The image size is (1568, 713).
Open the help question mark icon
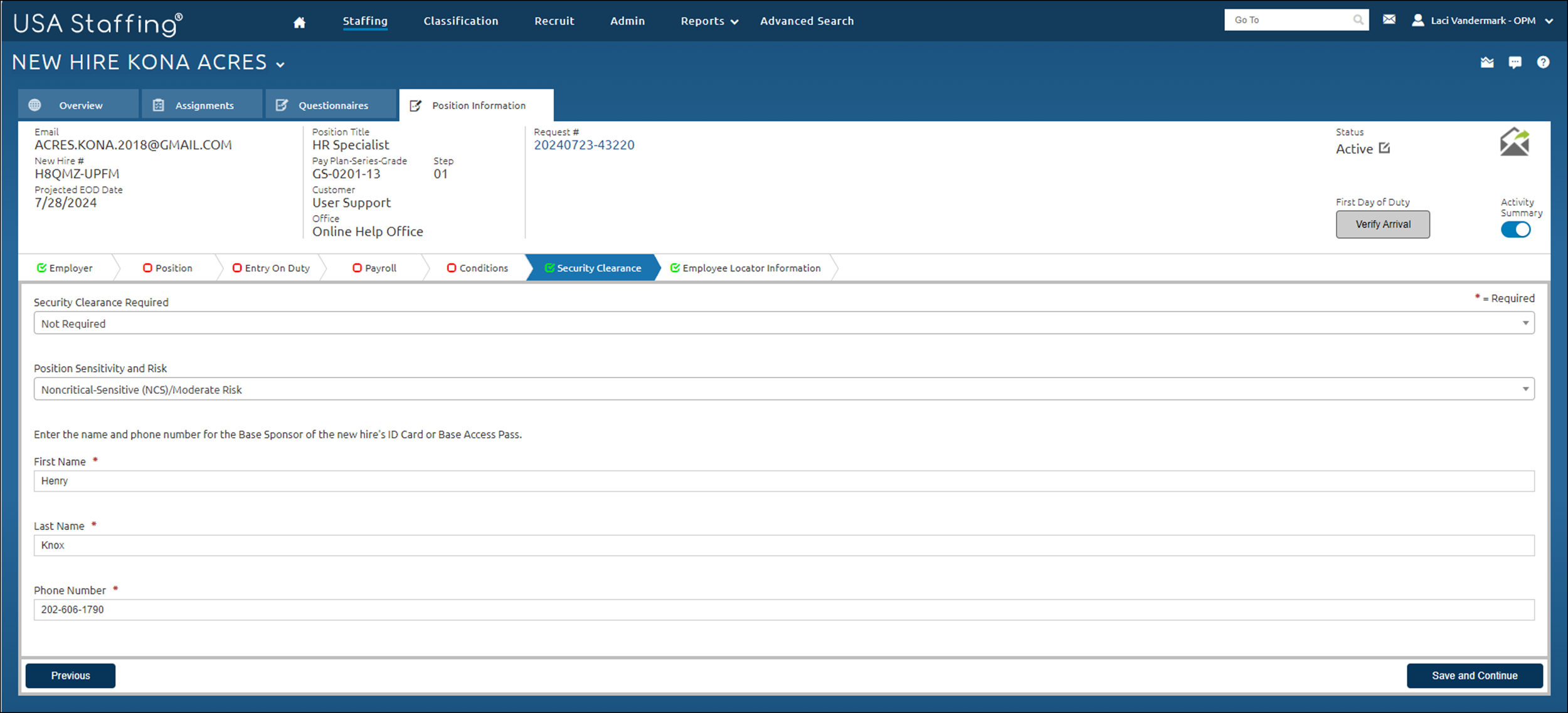pos(1543,62)
